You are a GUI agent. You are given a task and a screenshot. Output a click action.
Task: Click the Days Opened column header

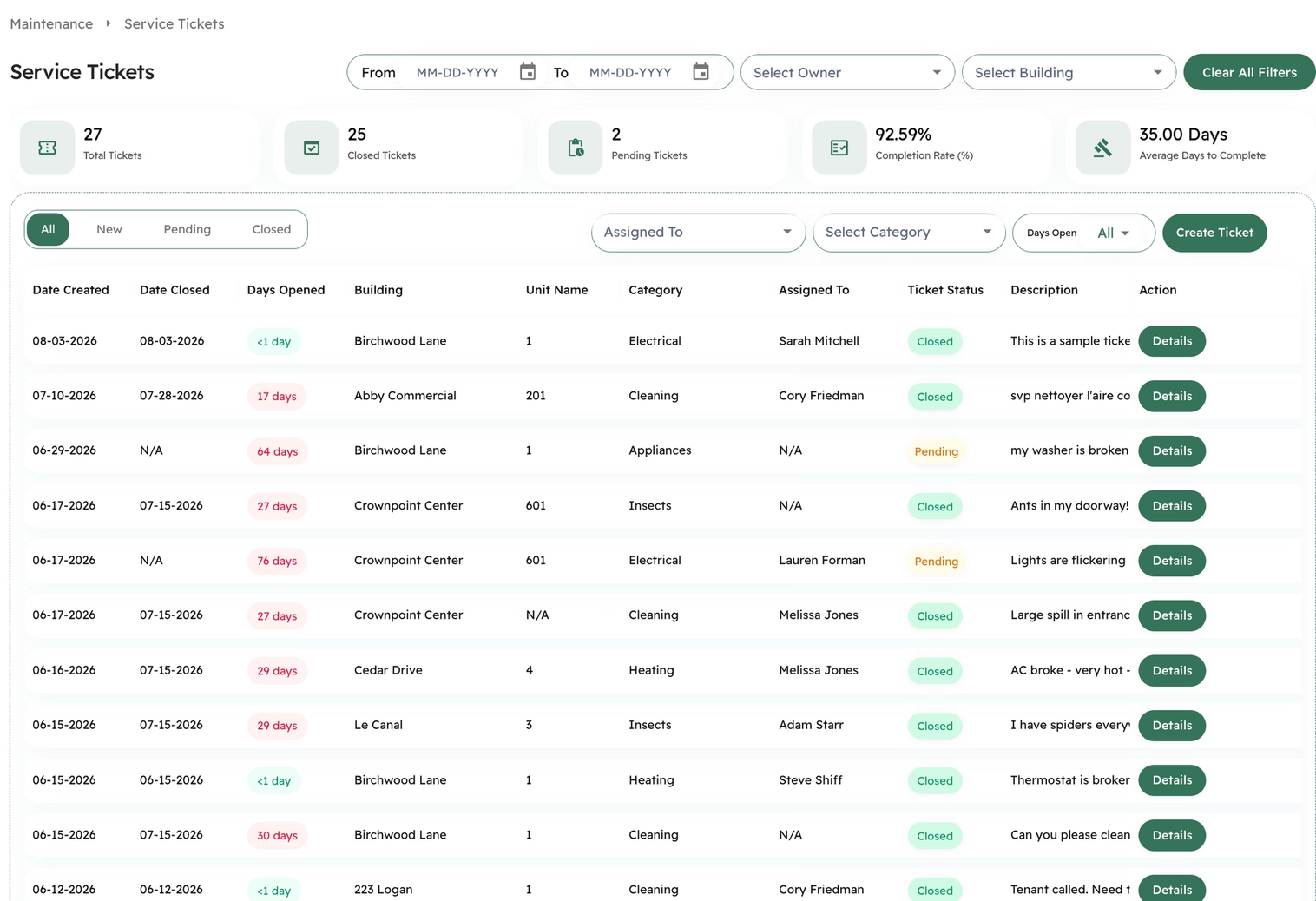pyautogui.click(x=286, y=290)
